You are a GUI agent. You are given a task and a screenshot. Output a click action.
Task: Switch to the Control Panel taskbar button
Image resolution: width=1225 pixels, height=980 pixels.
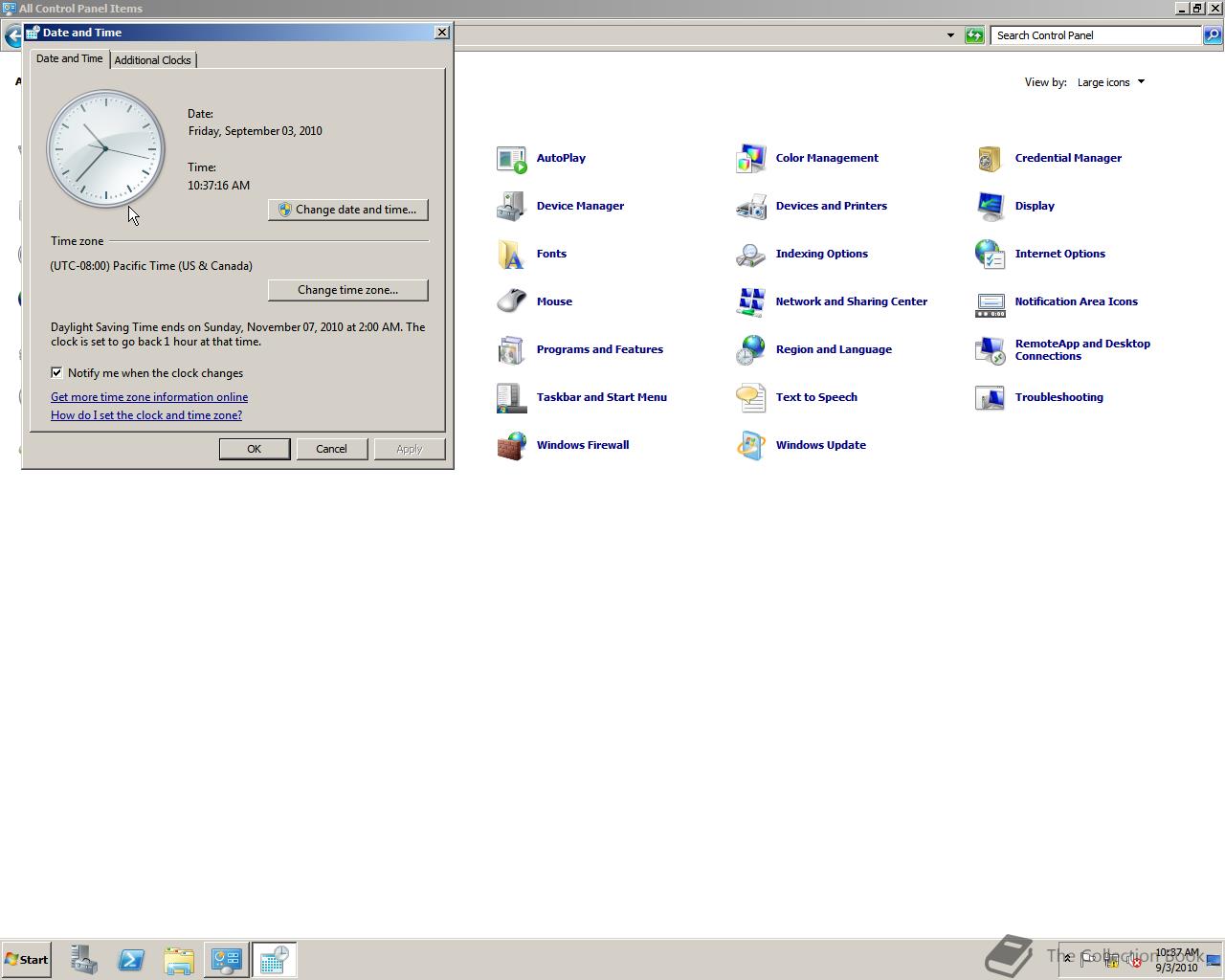[x=227, y=960]
